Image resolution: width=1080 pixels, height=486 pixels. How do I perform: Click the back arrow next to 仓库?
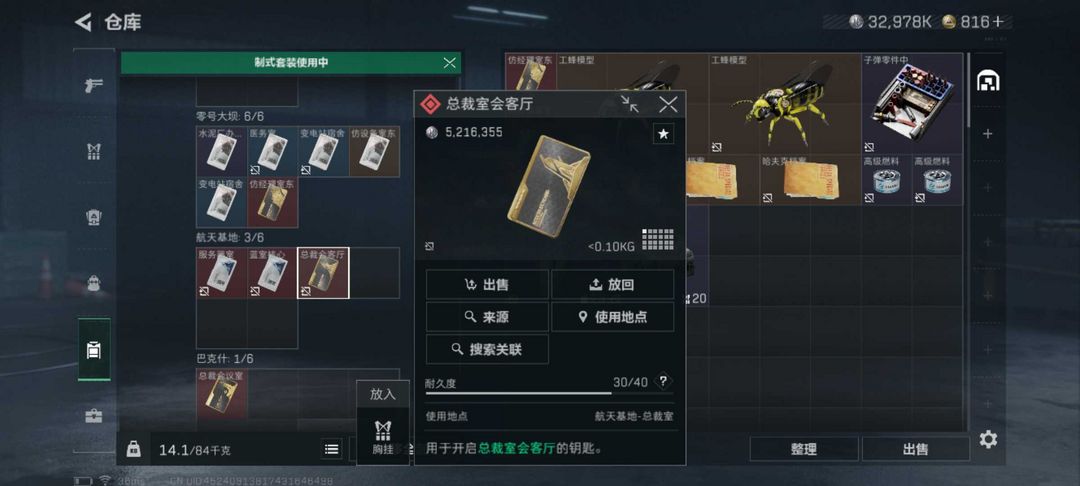tap(83, 22)
